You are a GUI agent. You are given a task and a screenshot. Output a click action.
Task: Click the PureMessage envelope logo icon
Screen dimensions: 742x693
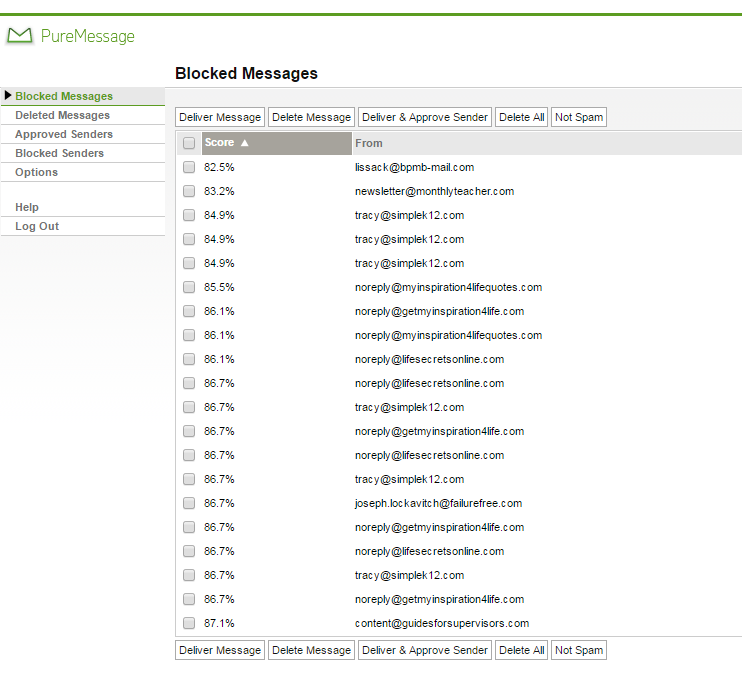click(x=20, y=36)
